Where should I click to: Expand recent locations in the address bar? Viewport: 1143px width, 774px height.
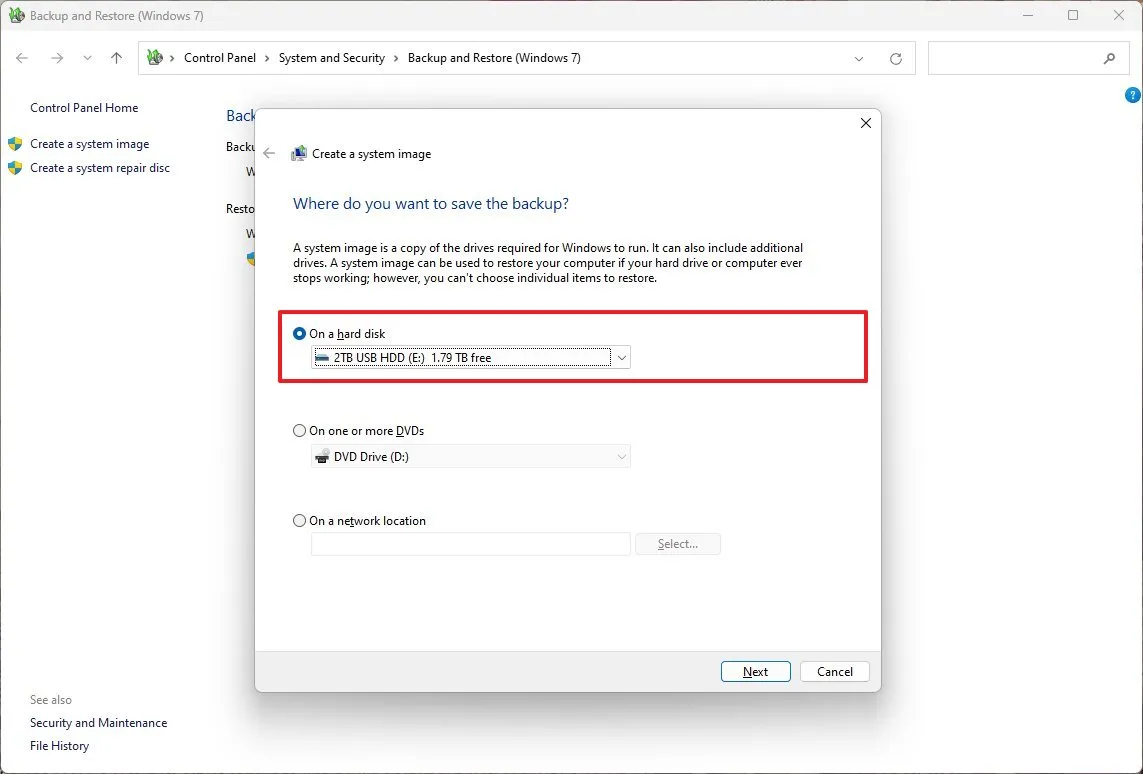coord(858,58)
